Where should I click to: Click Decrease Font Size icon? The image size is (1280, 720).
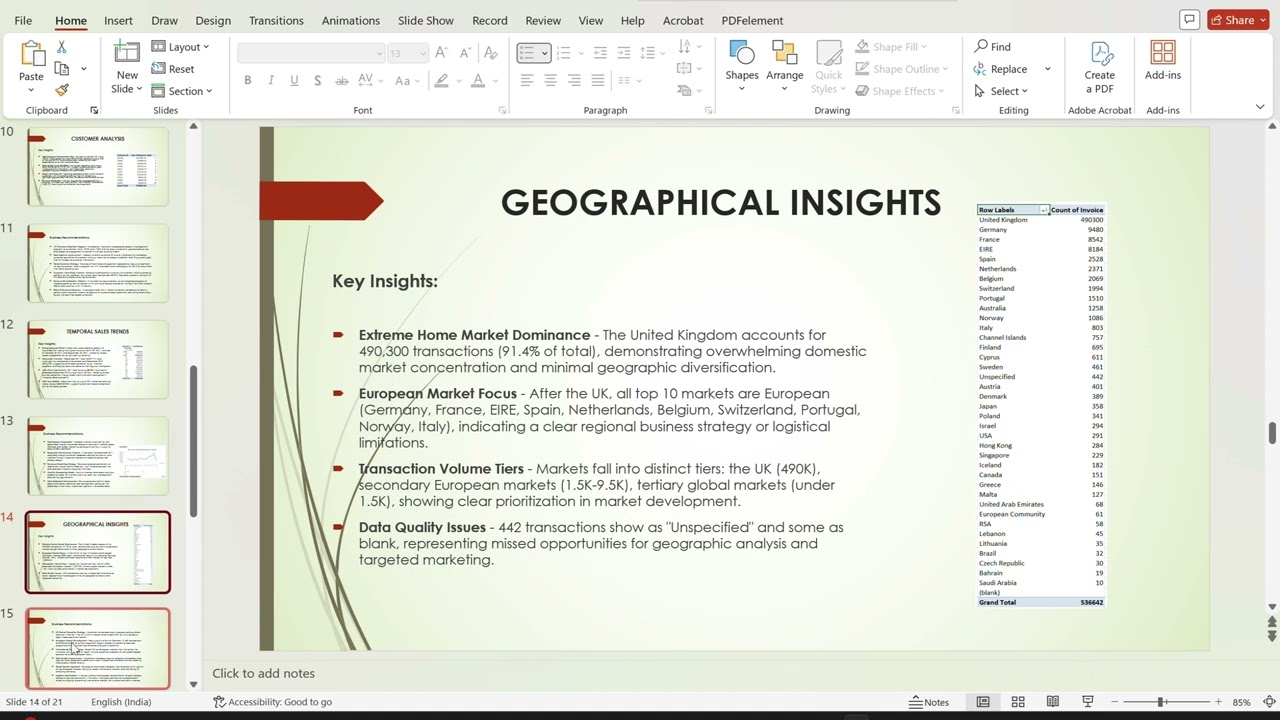pyautogui.click(x=465, y=53)
